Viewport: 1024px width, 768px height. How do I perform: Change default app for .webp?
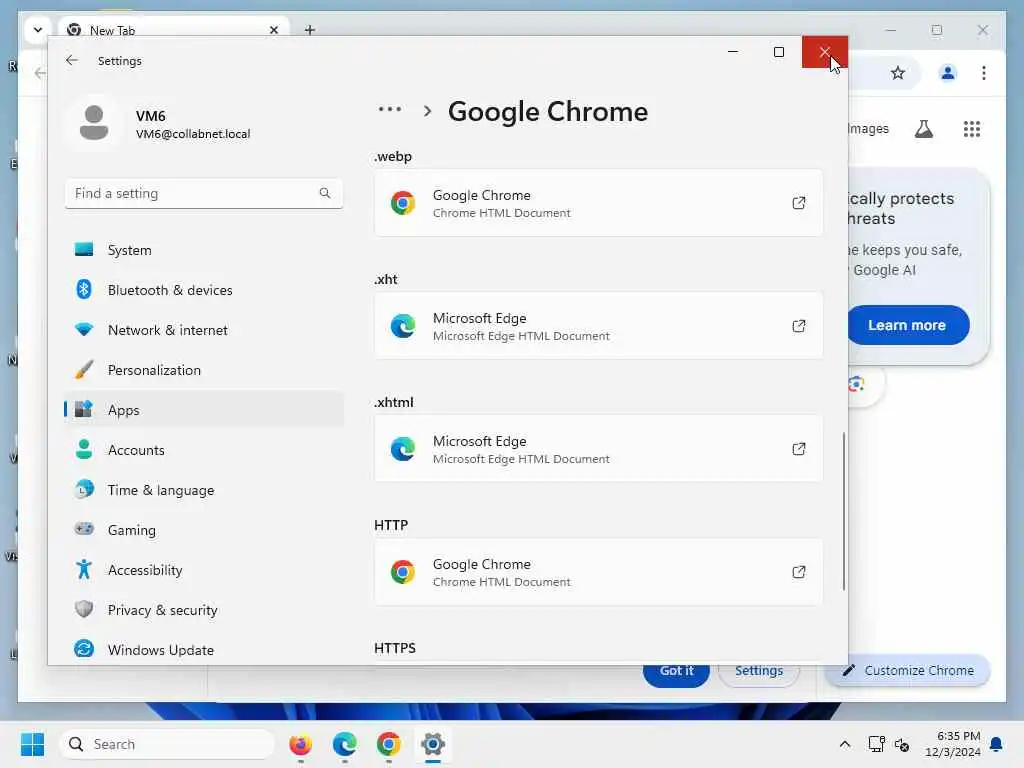point(598,203)
